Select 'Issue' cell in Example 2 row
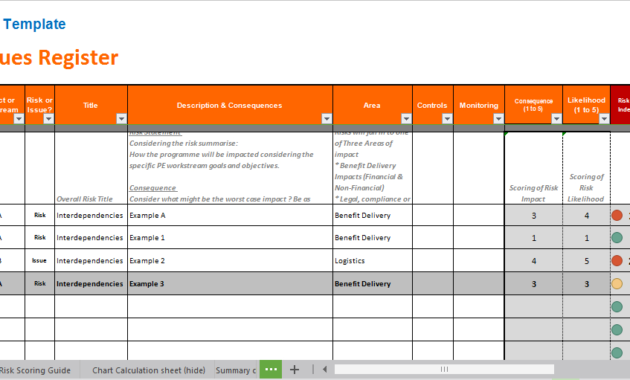Image resolution: width=630 pixels, height=380 pixels. coord(39,261)
